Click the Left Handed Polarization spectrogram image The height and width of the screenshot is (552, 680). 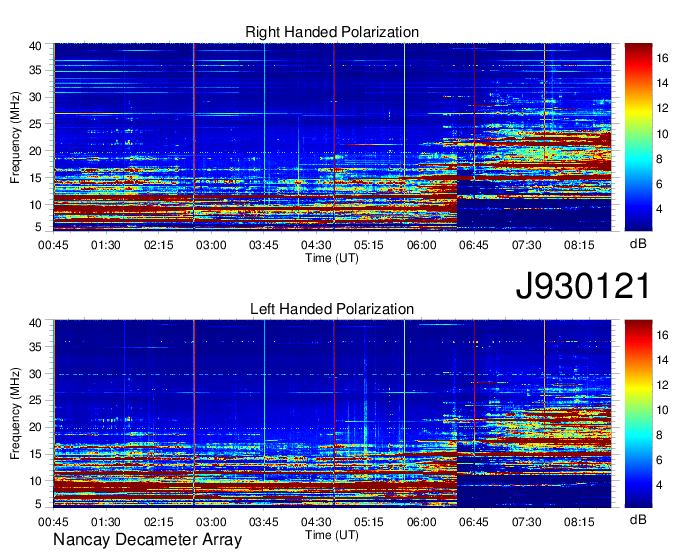pos(332,414)
